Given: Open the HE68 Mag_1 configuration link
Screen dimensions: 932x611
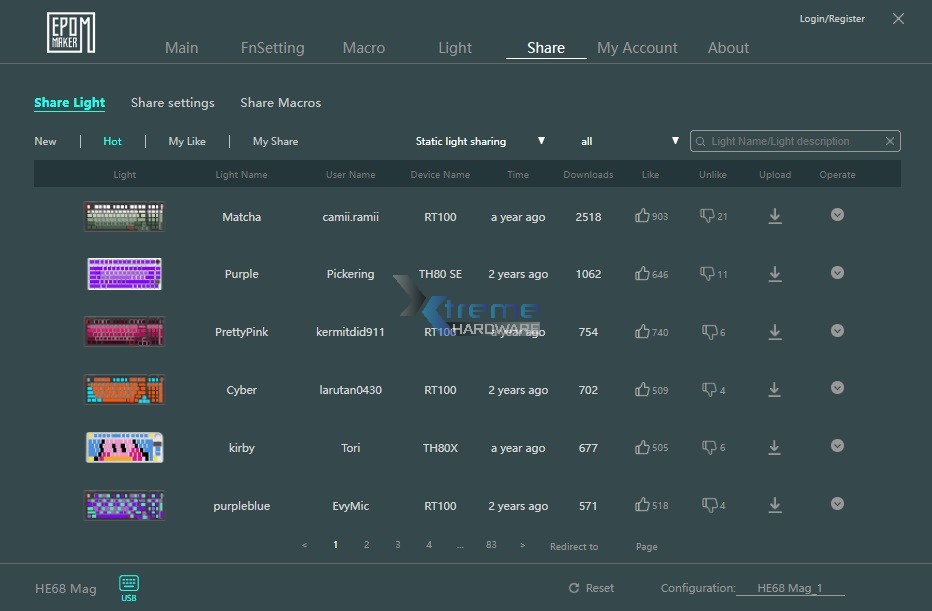Looking at the screenshot, I should click(x=789, y=588).
